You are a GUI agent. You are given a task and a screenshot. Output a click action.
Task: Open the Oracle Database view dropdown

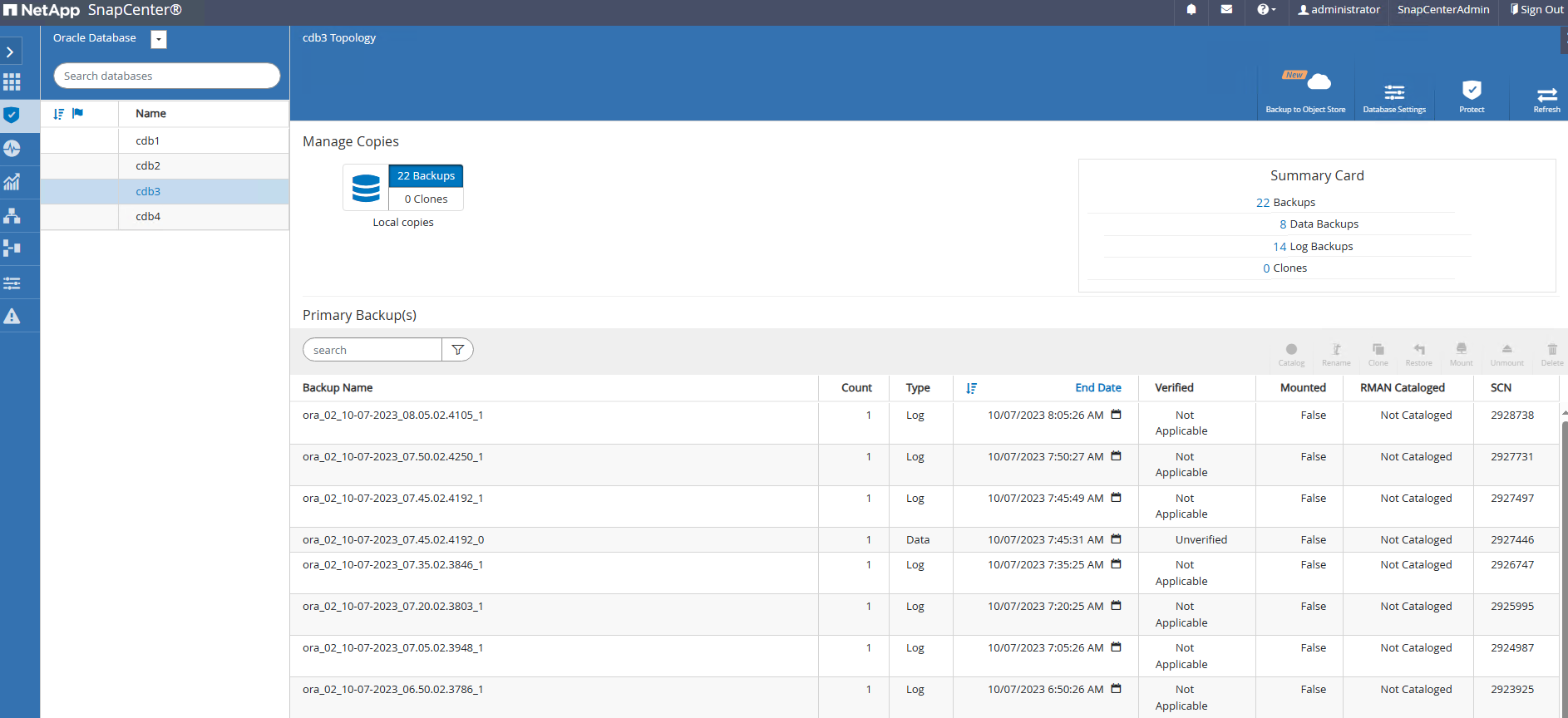tap(159, 39)
